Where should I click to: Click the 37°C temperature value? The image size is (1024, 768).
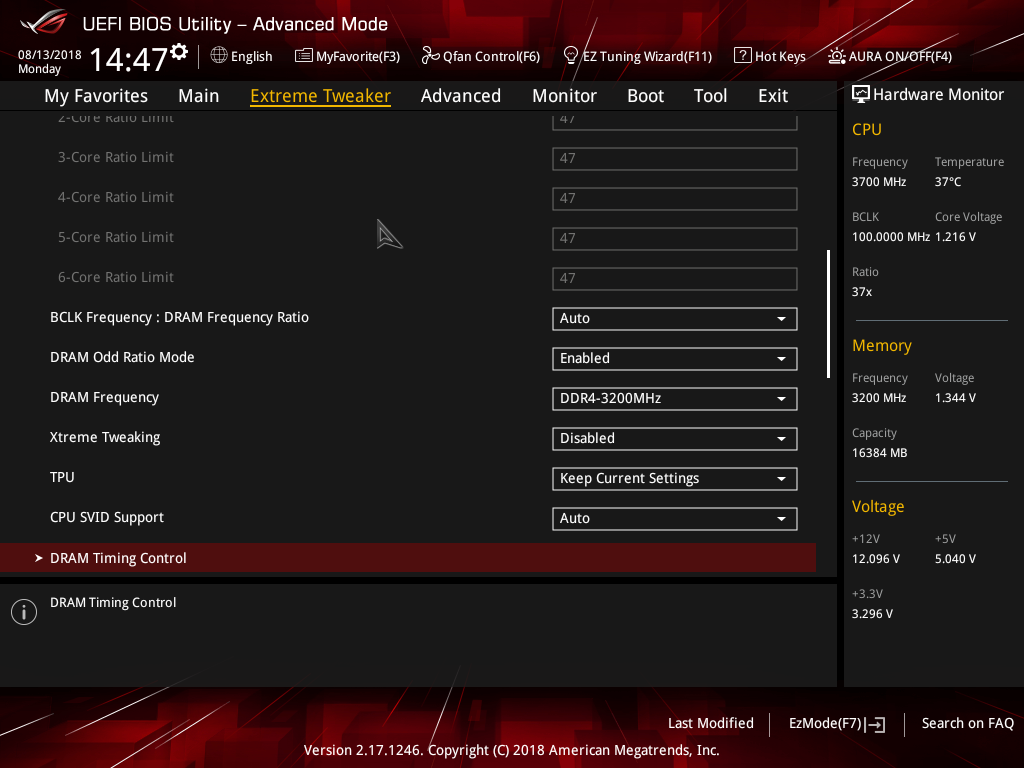point(948,182)
